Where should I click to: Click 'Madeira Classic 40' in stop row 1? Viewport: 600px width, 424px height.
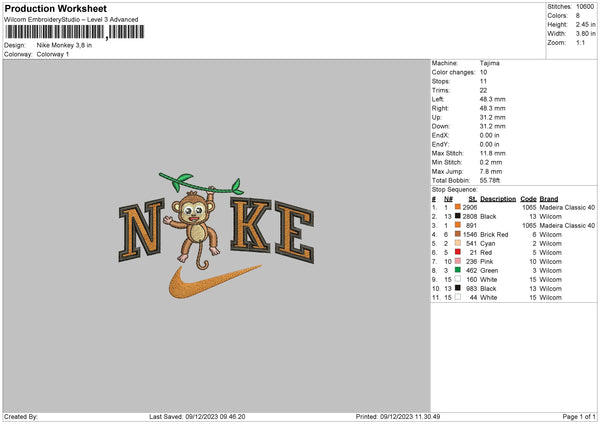tap(567, 207)
